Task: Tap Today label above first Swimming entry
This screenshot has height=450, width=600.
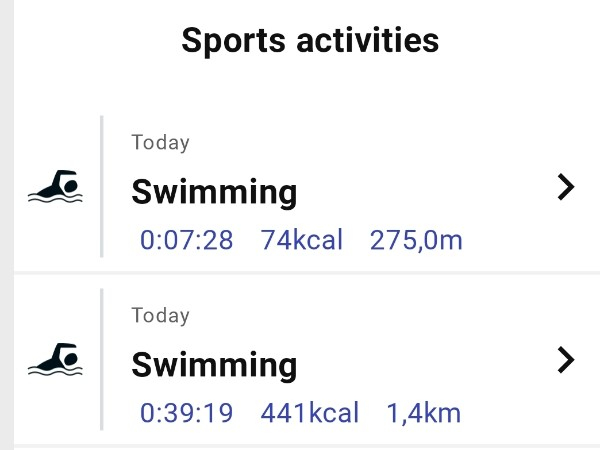Action: 160,143
